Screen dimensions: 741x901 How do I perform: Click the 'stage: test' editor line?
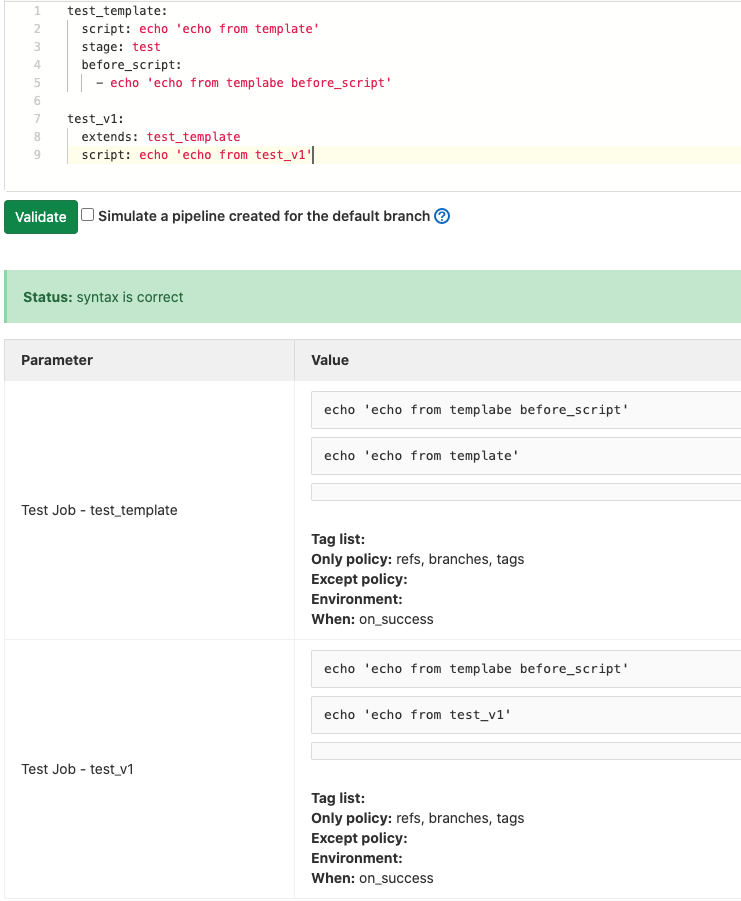pyautogui.click(x=121, y=47)
